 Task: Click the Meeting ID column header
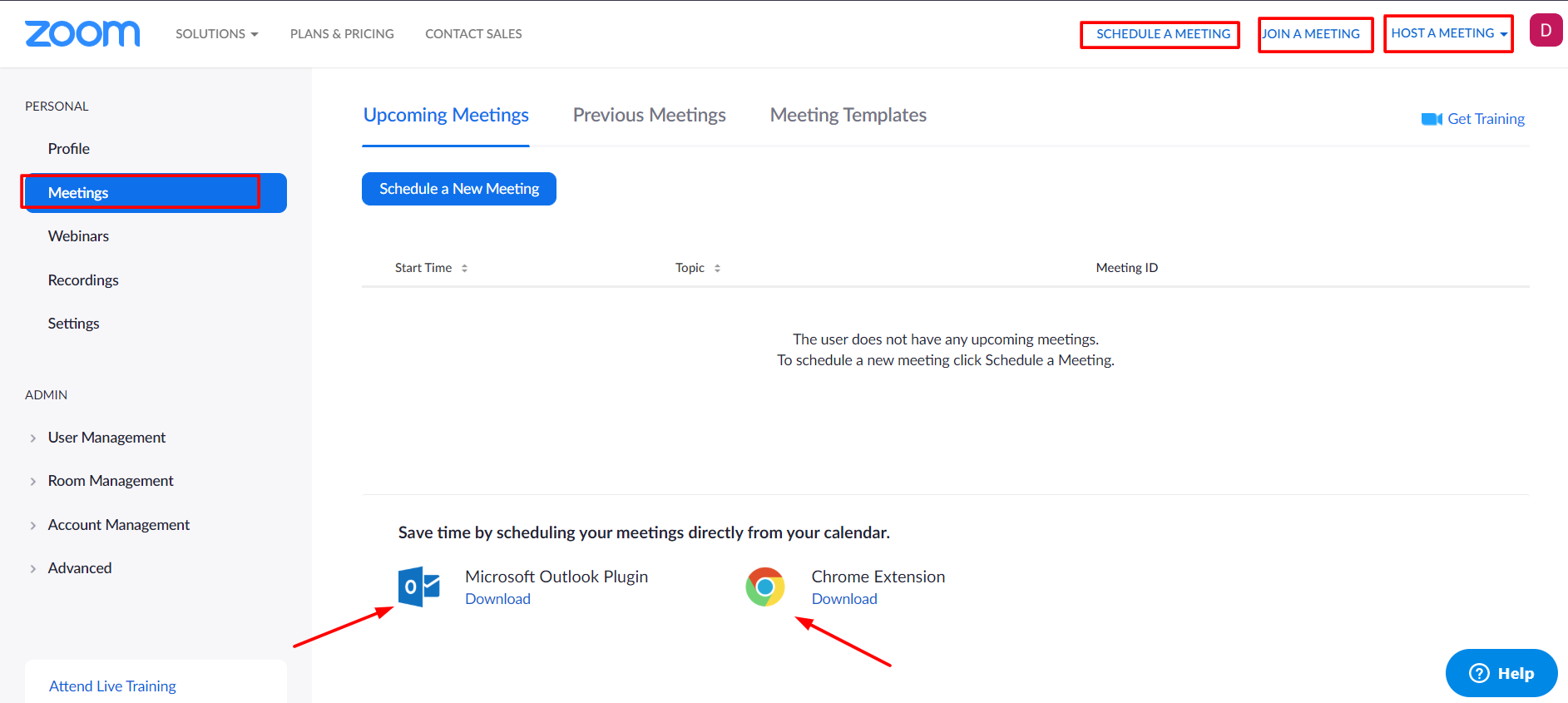[x=1126, y=268]
